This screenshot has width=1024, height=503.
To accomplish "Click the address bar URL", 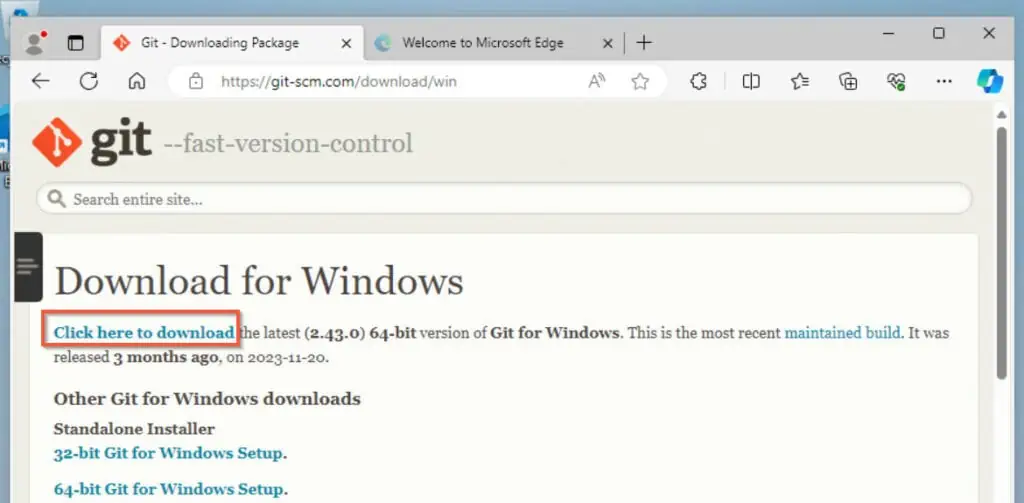I will 339,82.
